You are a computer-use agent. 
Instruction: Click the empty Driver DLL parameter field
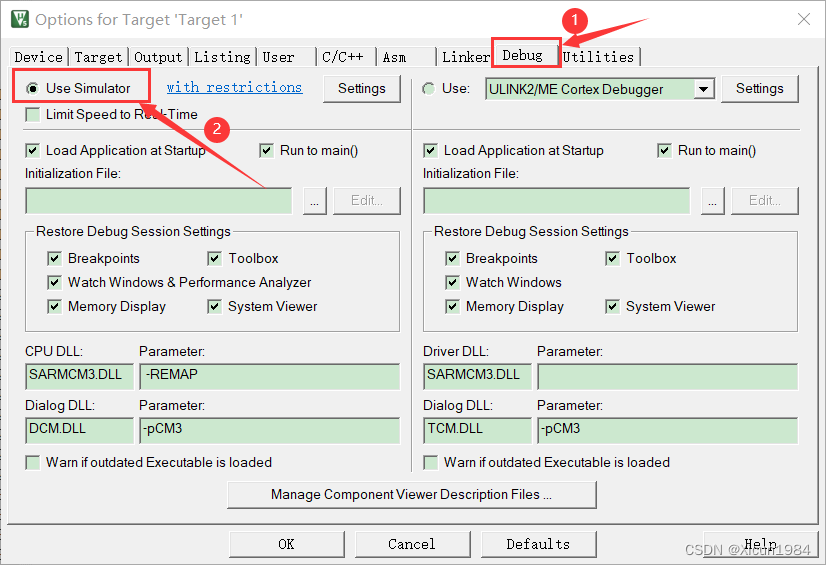click(667, 376)
